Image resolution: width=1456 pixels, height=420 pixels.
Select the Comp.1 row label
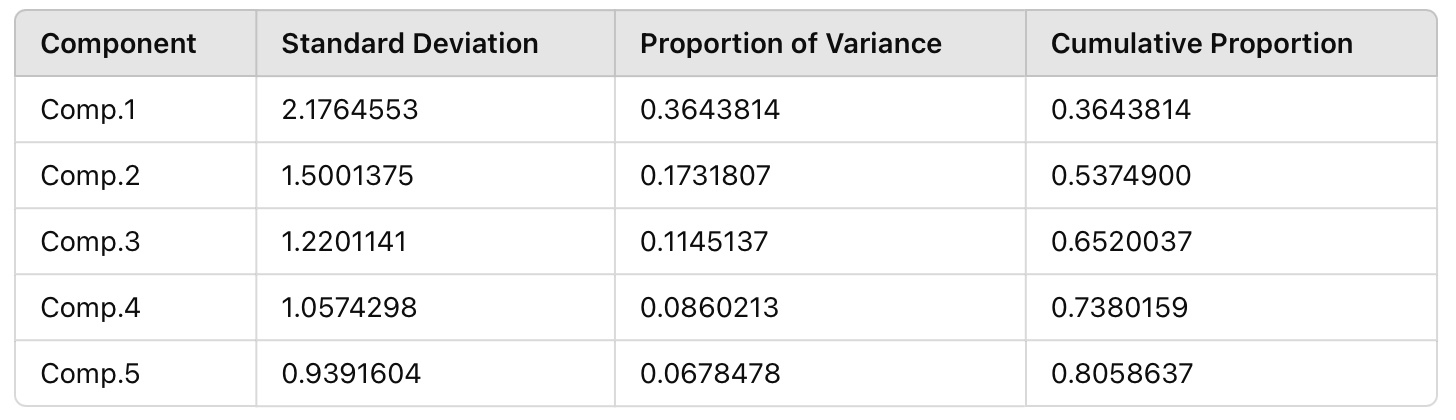(x=88, y=110)
